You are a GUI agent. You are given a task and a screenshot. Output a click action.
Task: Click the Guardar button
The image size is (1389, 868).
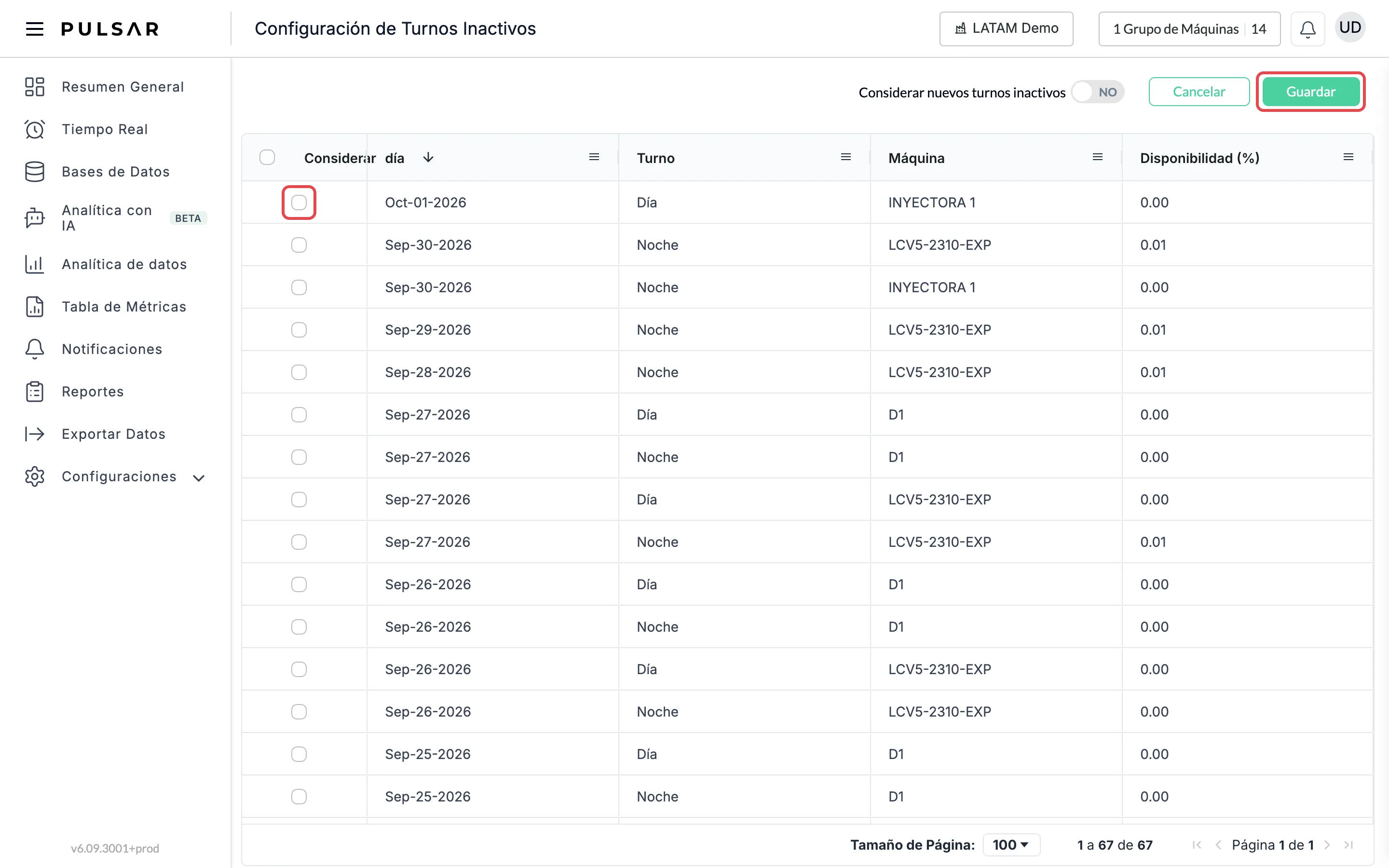tap(1310, 92)
